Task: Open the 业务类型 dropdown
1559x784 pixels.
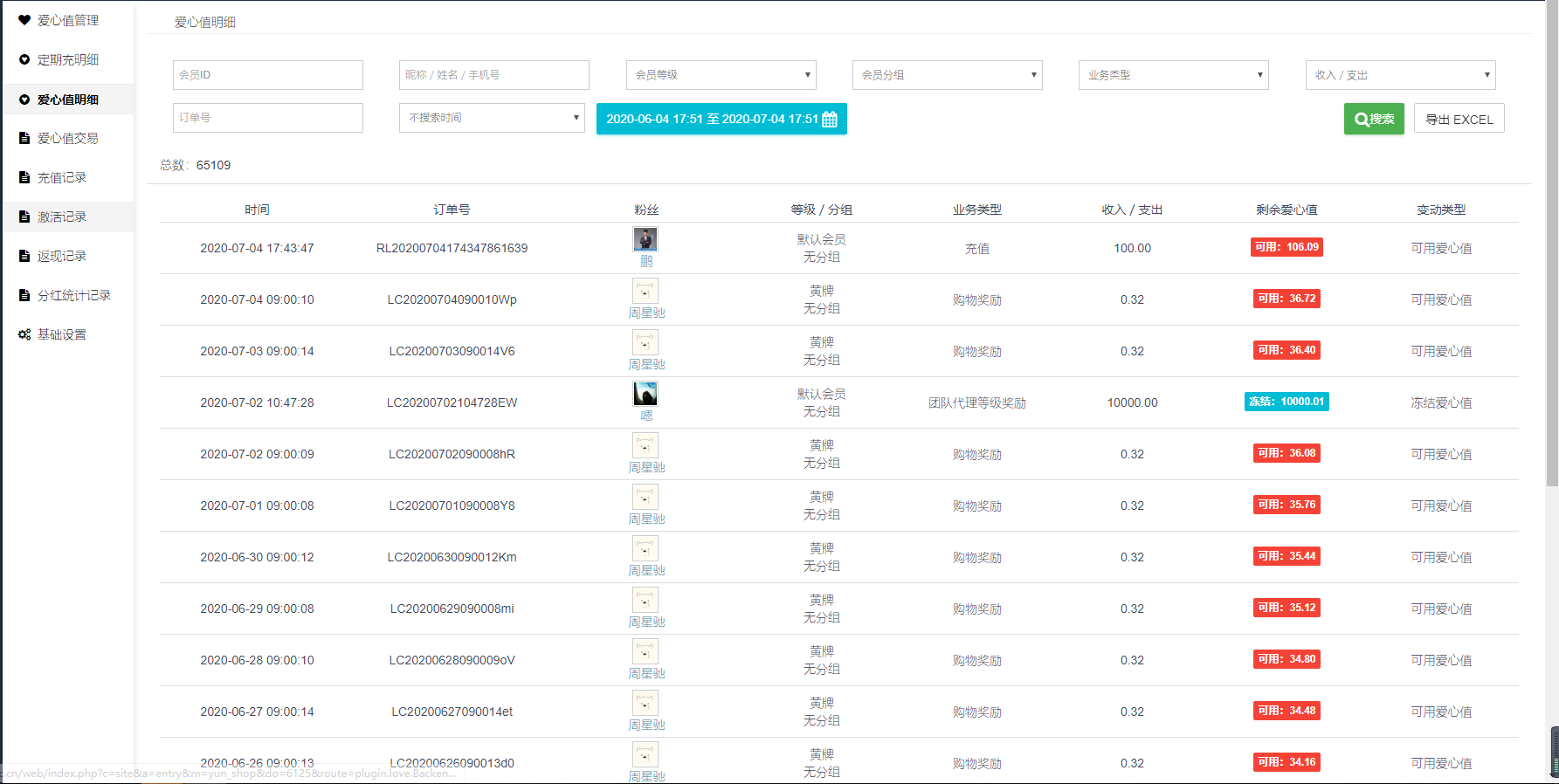Action: click(x=1173, y=75)
